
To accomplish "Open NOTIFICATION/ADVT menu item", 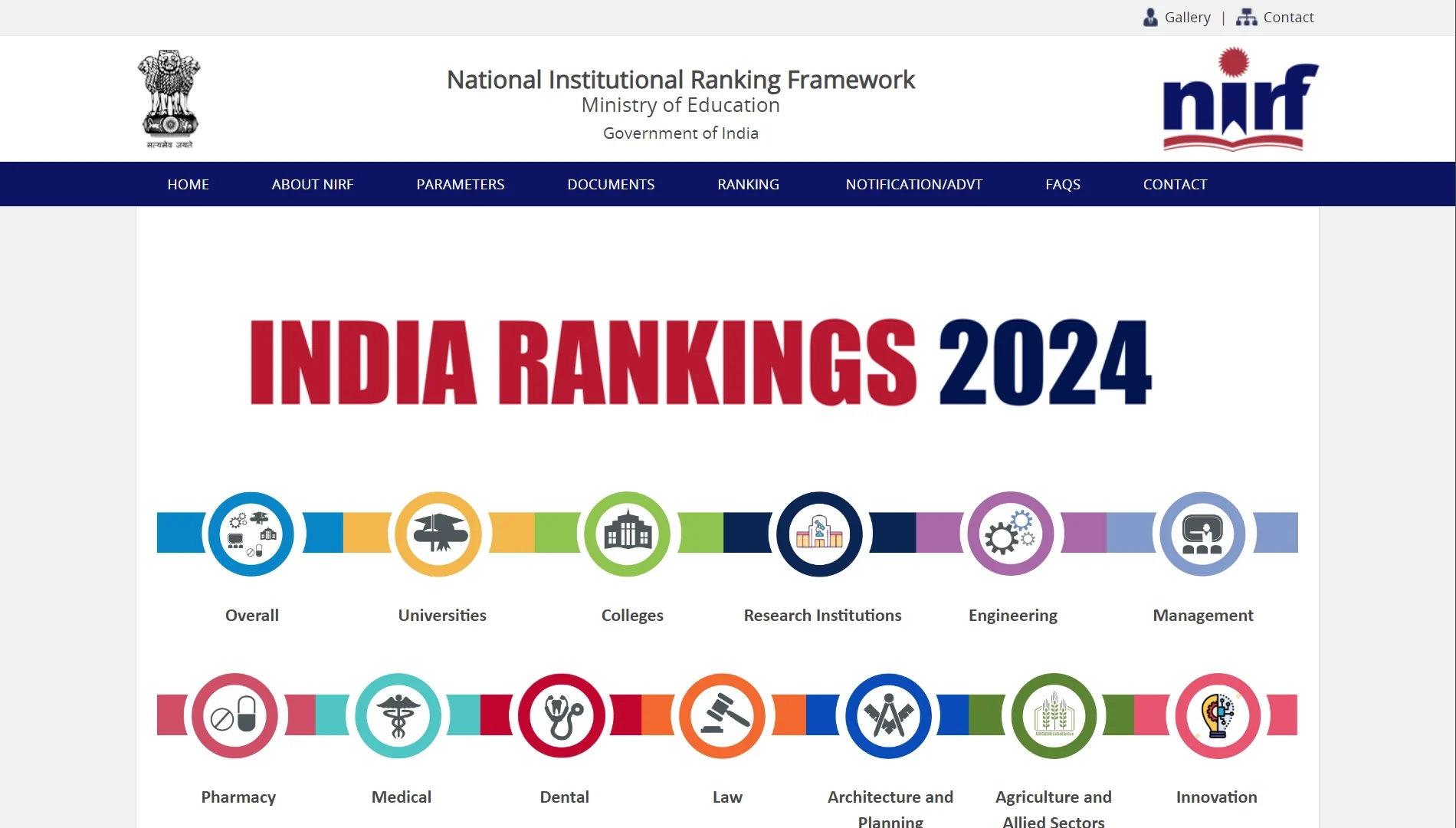I will tap(914, 184).
